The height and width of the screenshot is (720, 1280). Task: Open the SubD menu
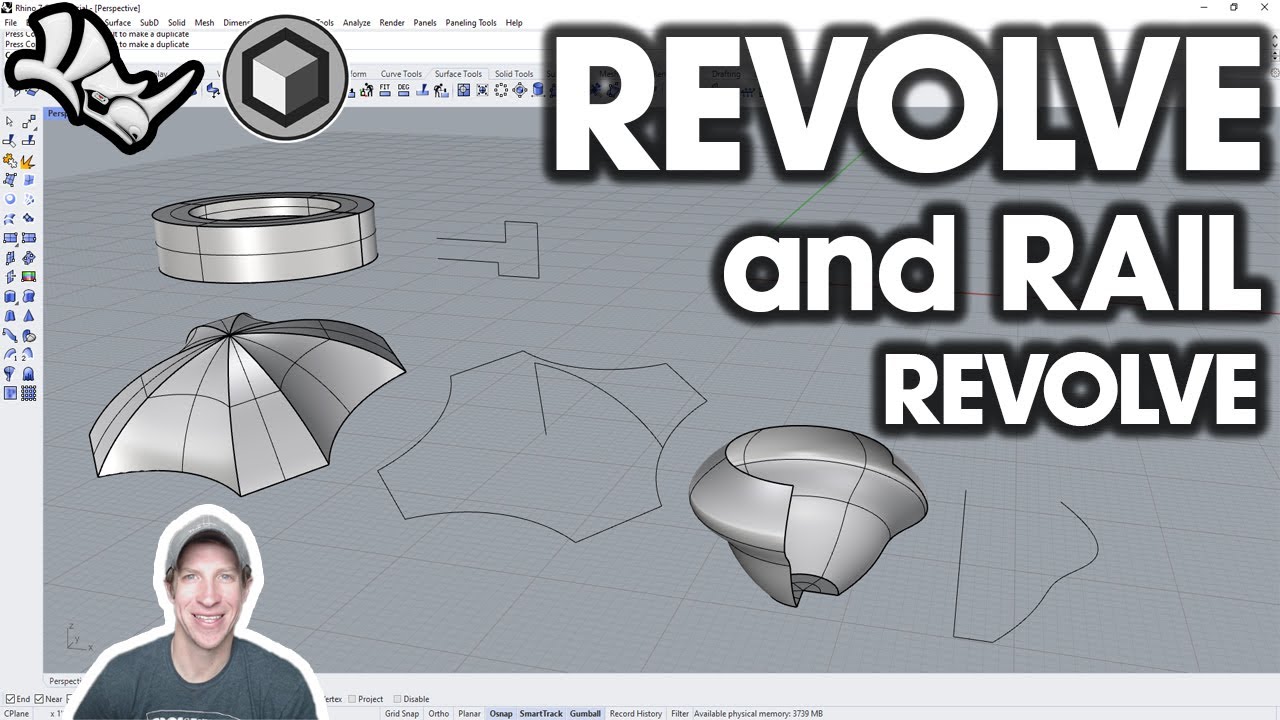tap(149, 22)
